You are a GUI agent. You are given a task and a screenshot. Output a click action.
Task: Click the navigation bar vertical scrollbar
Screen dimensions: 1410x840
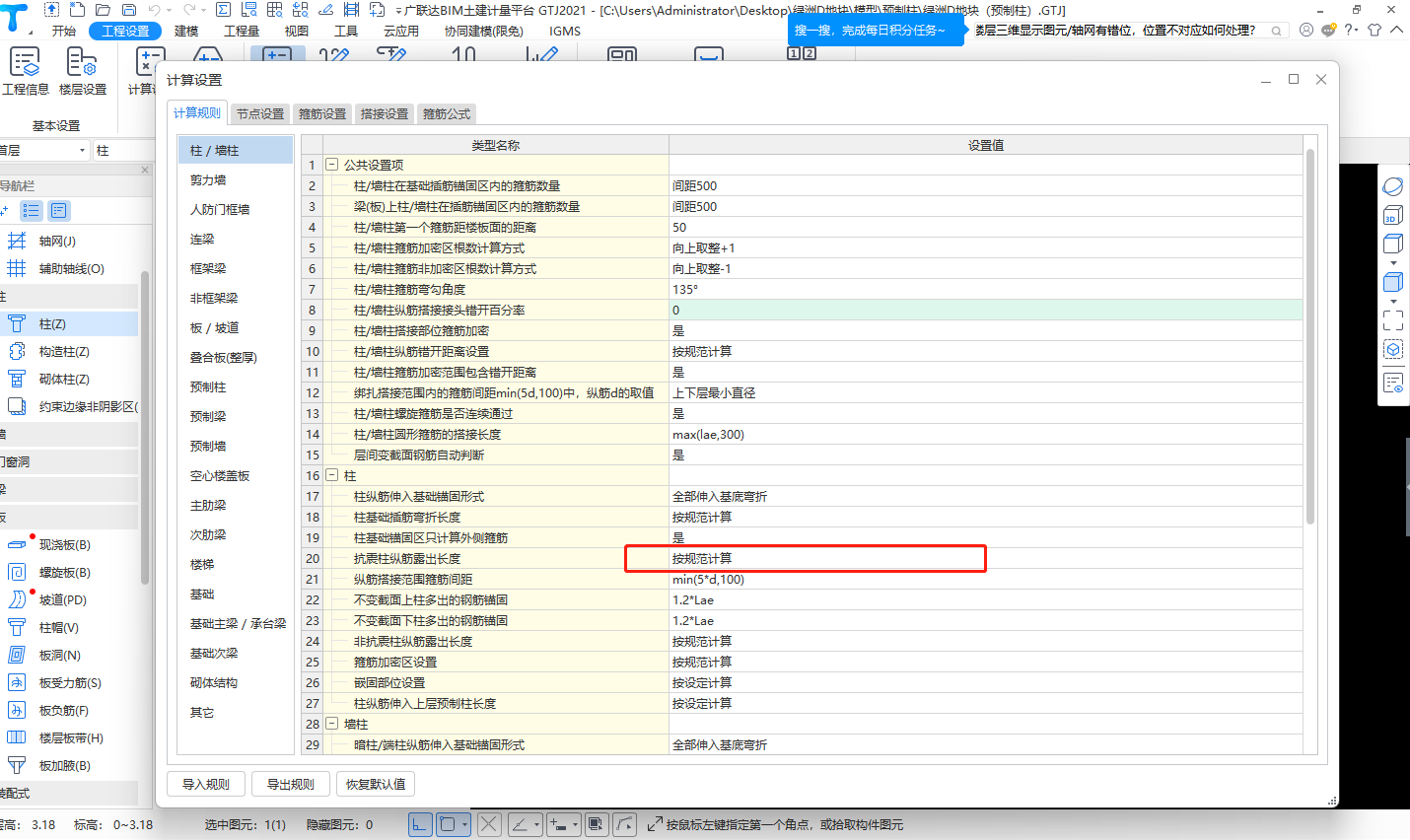point(145,427)
